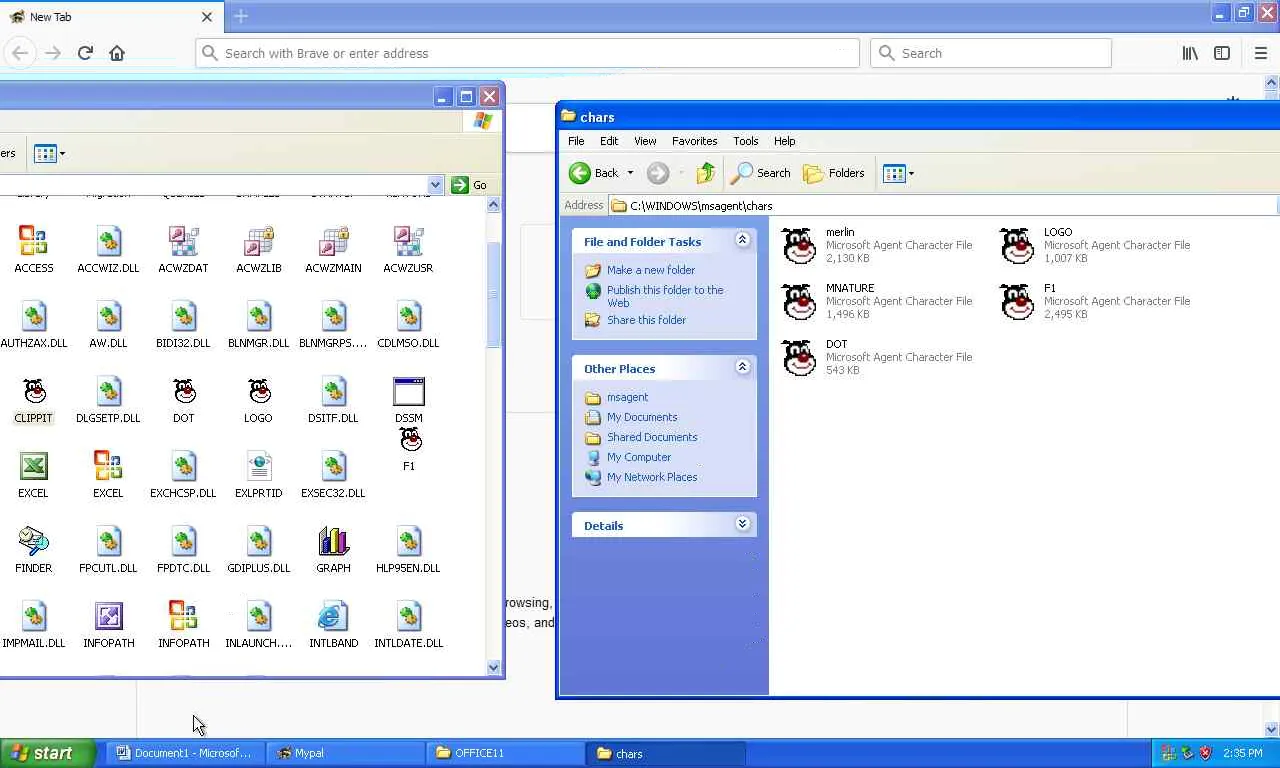Select the INTLBAND Internet Explorer icon
Image resolution: width=1280 pixels, height=768 pixels.
click(333, 616)
